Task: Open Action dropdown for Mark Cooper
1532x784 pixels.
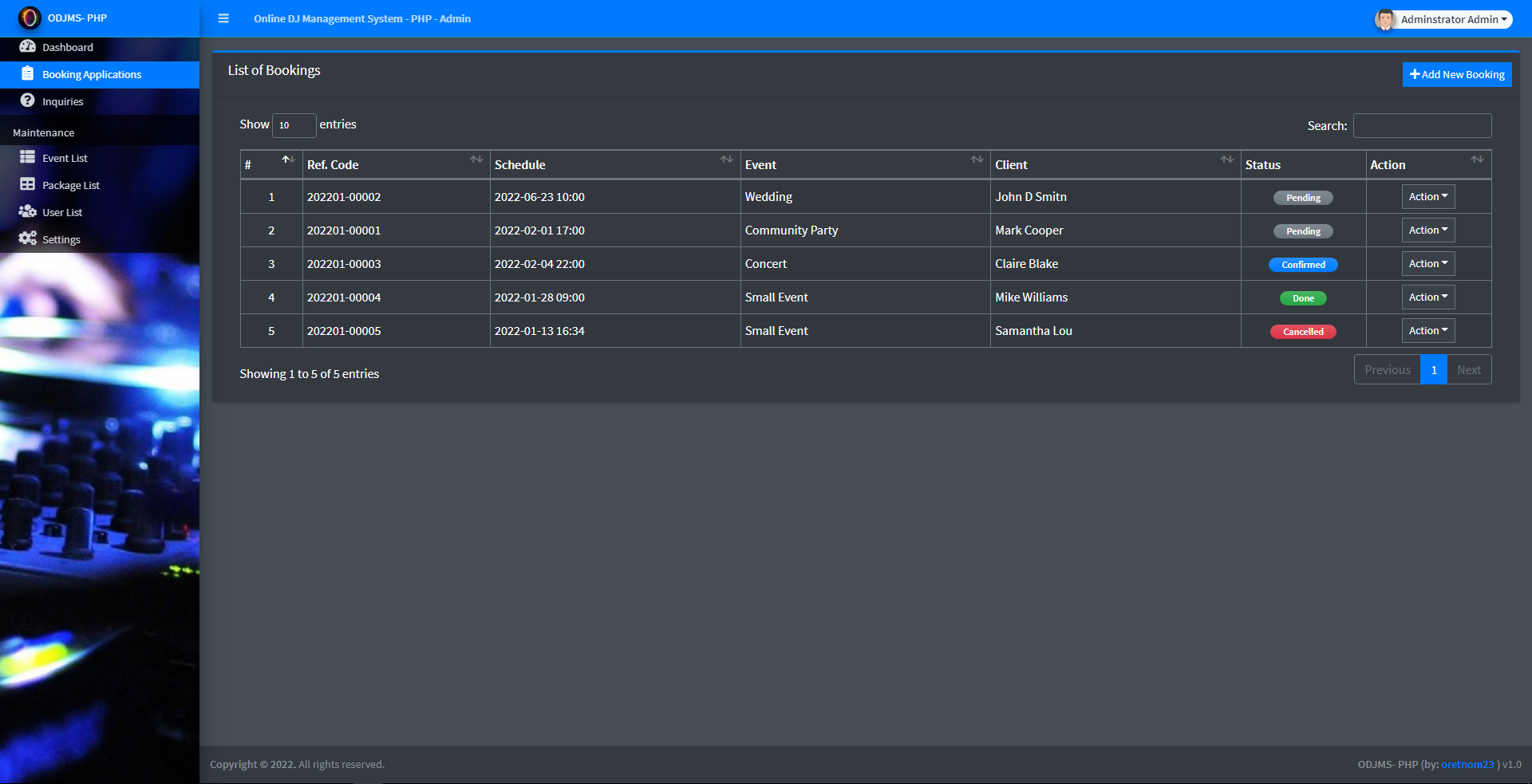Action: 1428,230
